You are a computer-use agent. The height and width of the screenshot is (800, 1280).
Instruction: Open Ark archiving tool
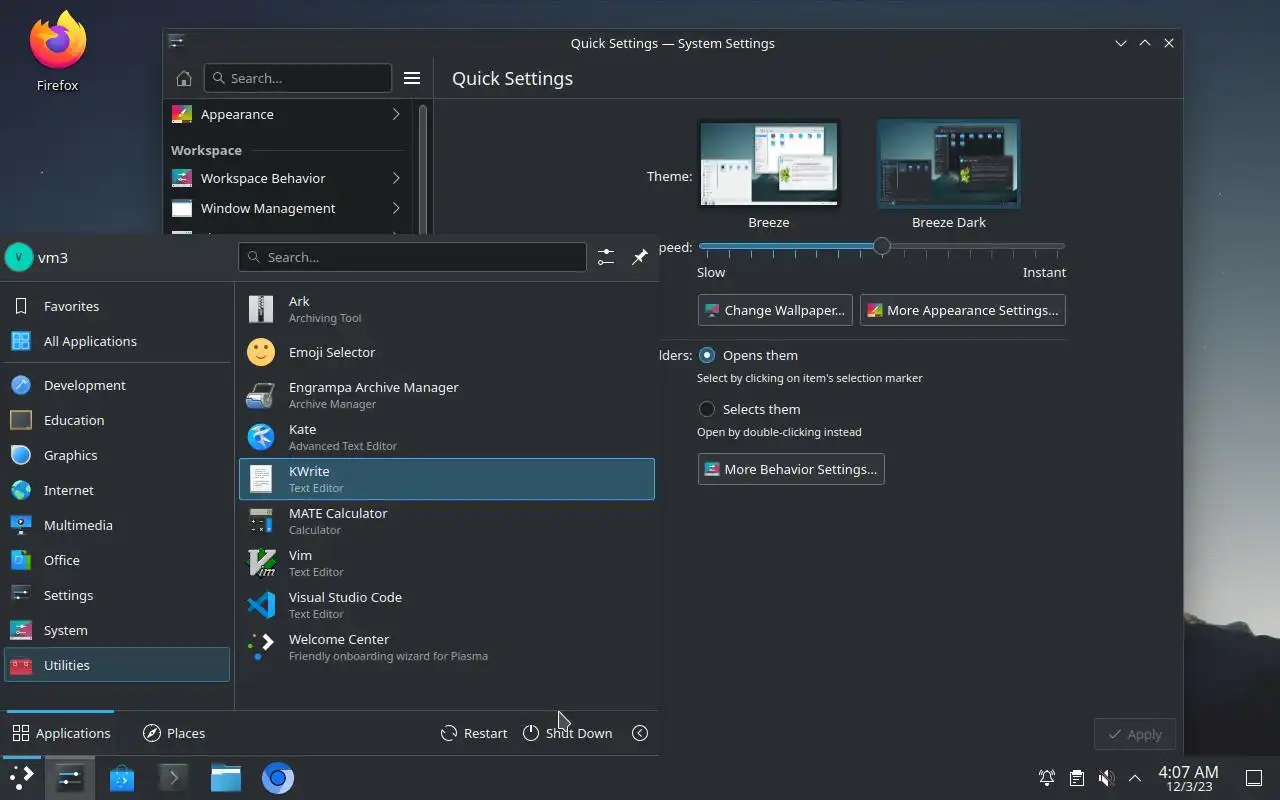pos(447,309)
